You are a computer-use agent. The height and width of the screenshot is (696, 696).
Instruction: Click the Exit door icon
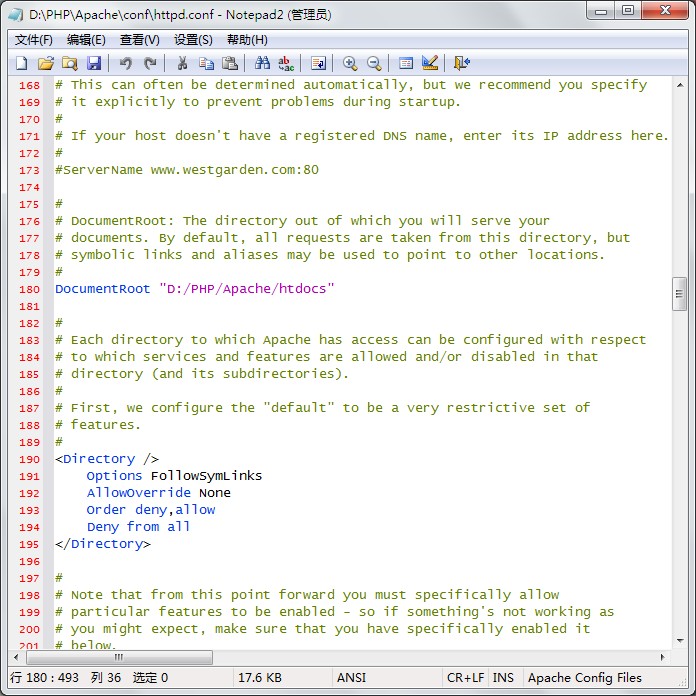[462, 63]
